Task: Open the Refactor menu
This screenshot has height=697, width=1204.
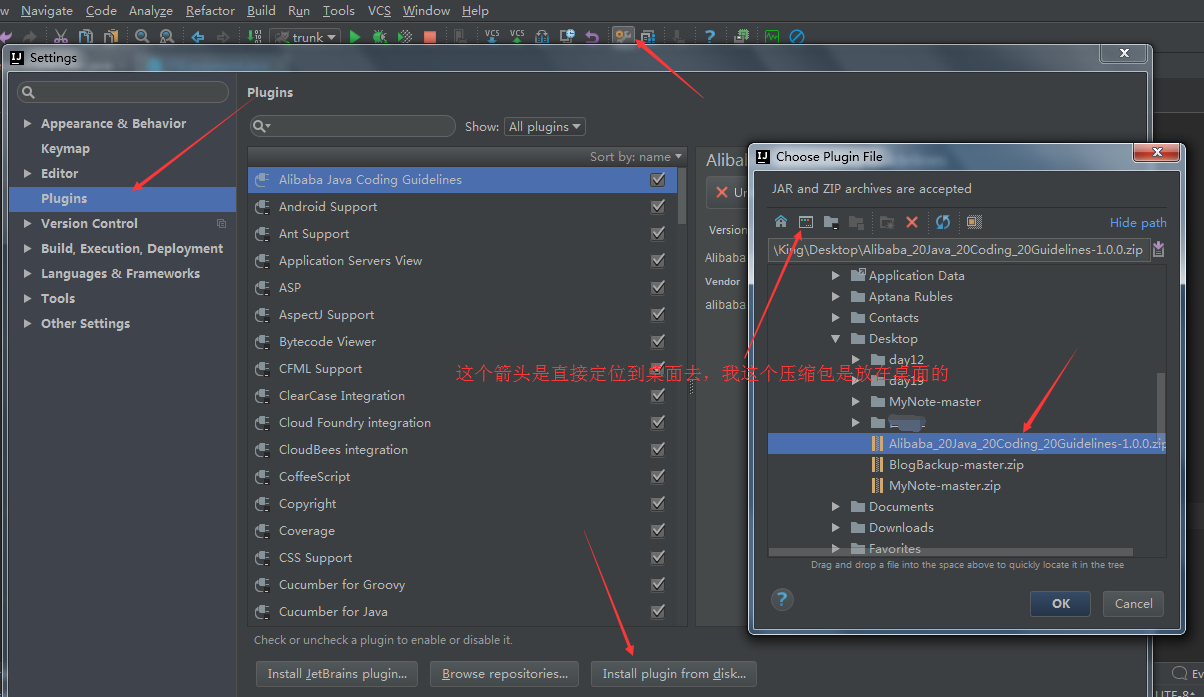Action: pyautogui.click(x=210, y=11)
